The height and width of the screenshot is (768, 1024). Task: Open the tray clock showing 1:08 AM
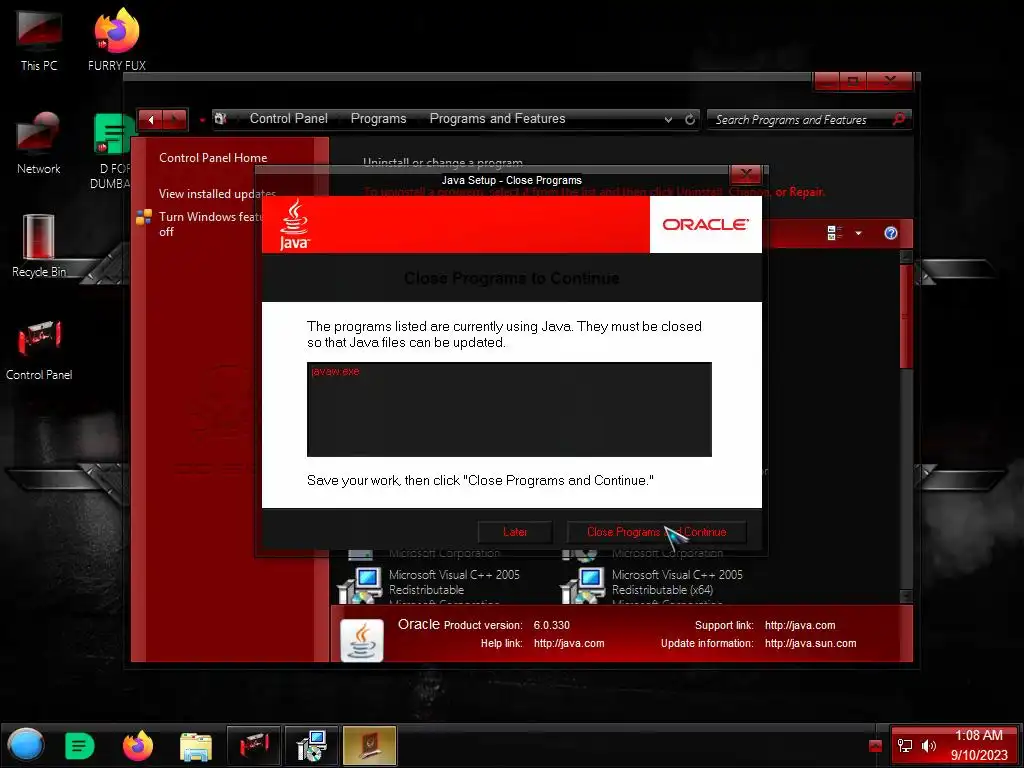coord(978,745)
